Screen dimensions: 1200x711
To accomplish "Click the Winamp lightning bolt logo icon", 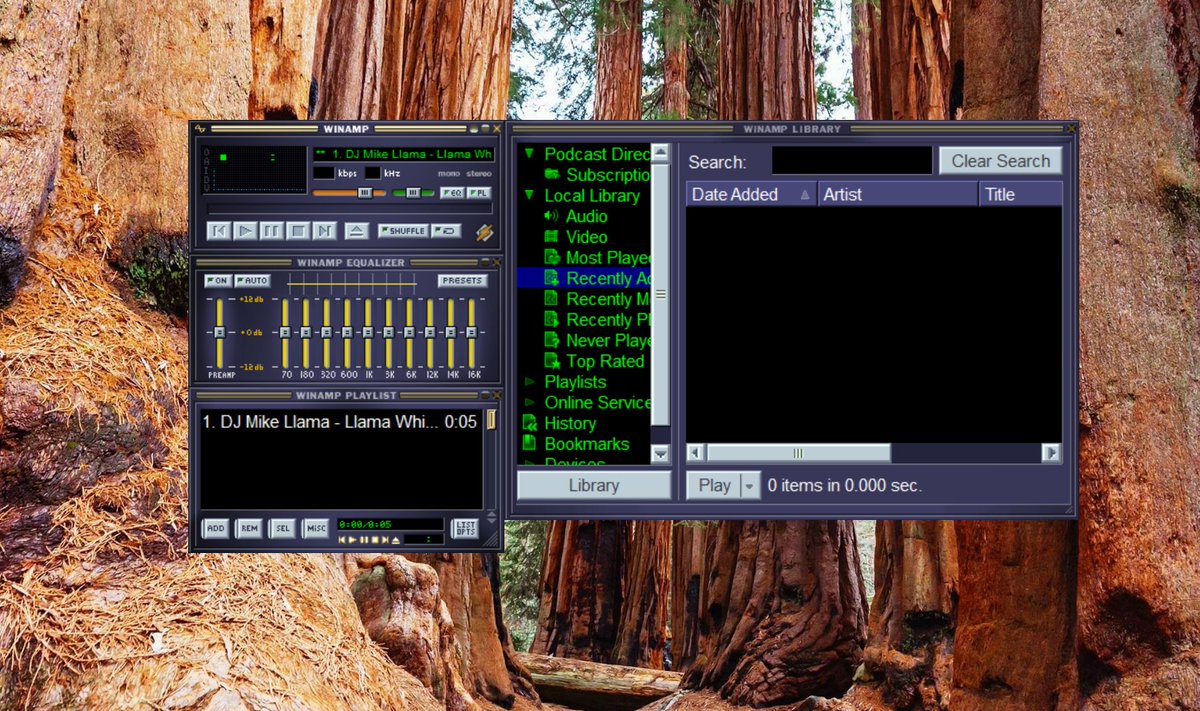I will [x=484, y=233].
